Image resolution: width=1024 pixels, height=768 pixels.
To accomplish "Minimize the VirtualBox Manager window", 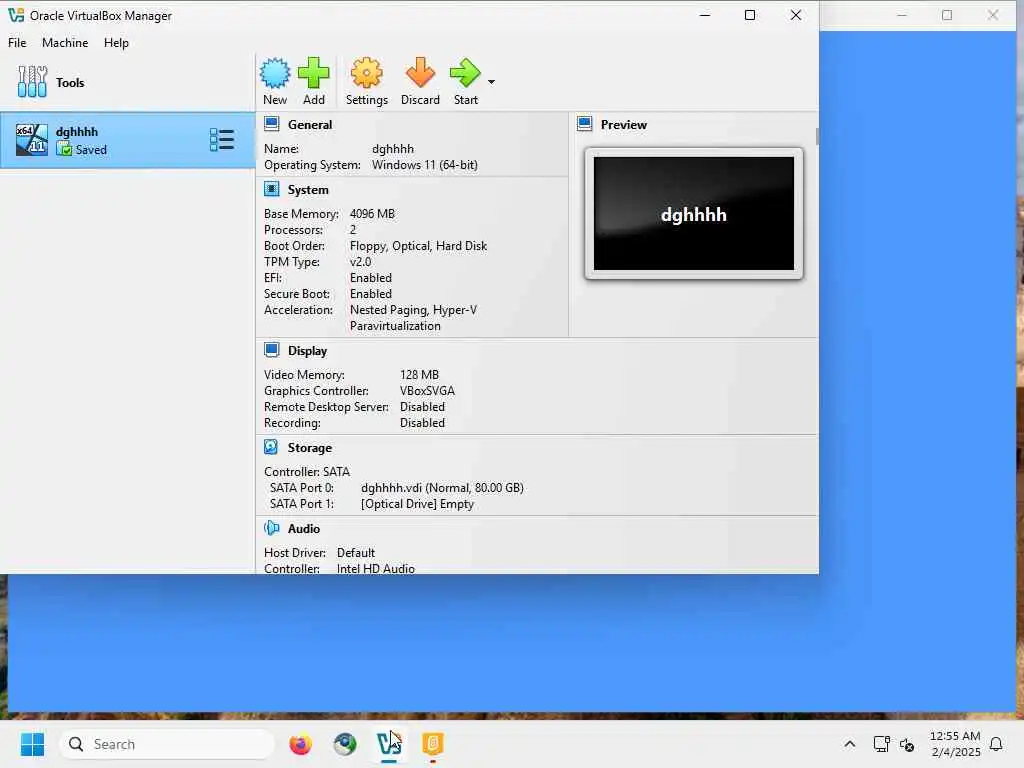I will tap(705, 15).
